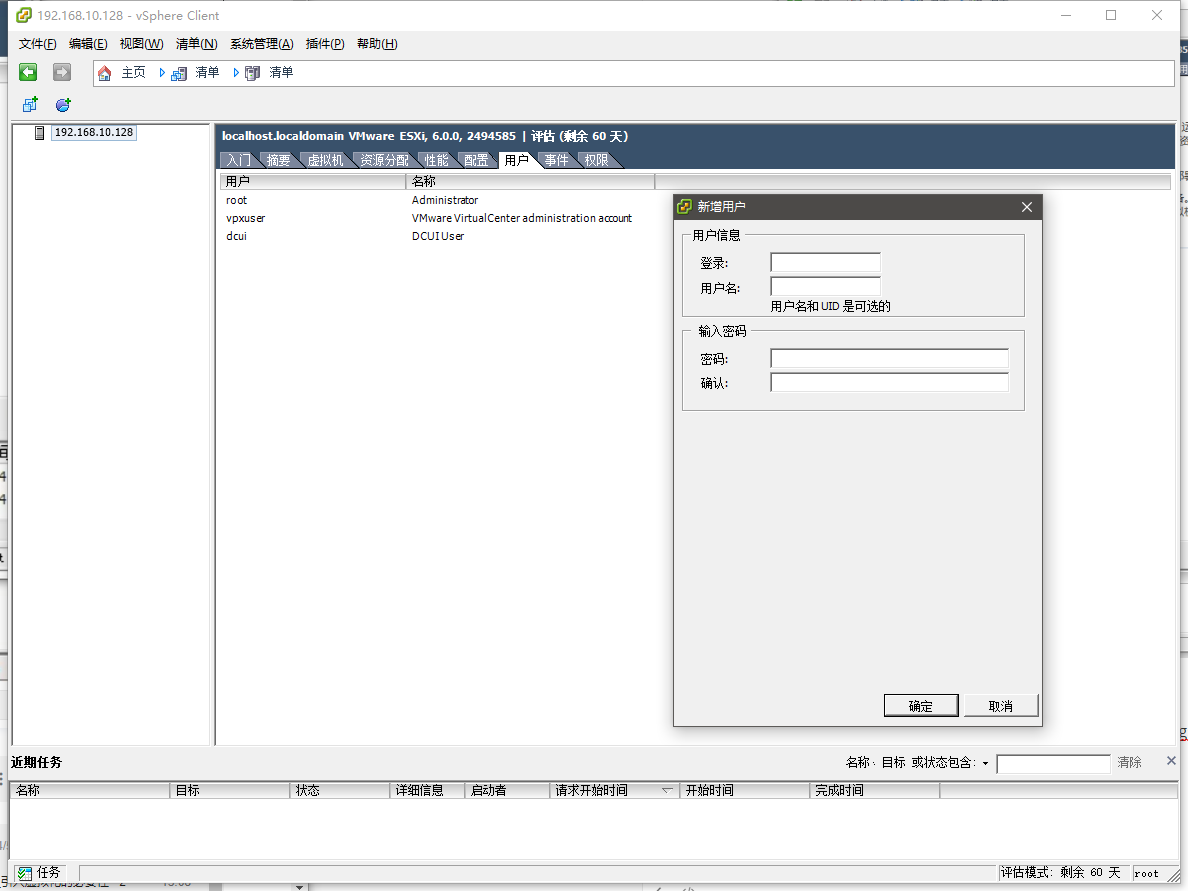Switch to the 配置 tab

pos(477,160)
